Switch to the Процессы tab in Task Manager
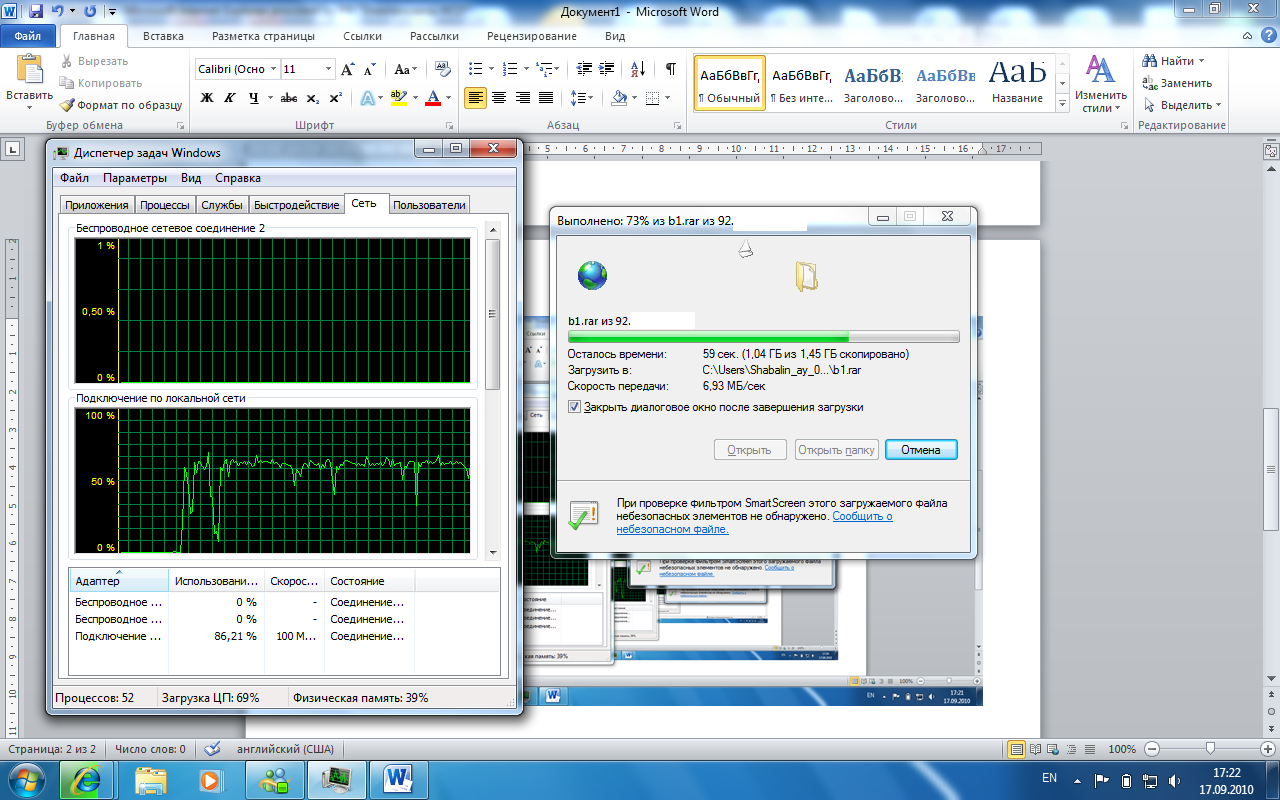 click(164, 205)
